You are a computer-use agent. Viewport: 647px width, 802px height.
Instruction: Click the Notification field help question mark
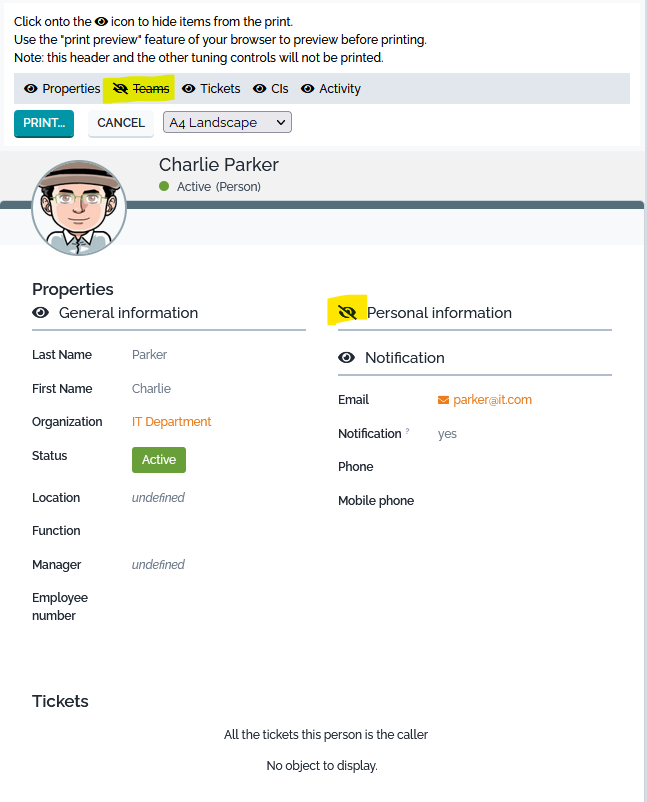[x=407, y=432]
